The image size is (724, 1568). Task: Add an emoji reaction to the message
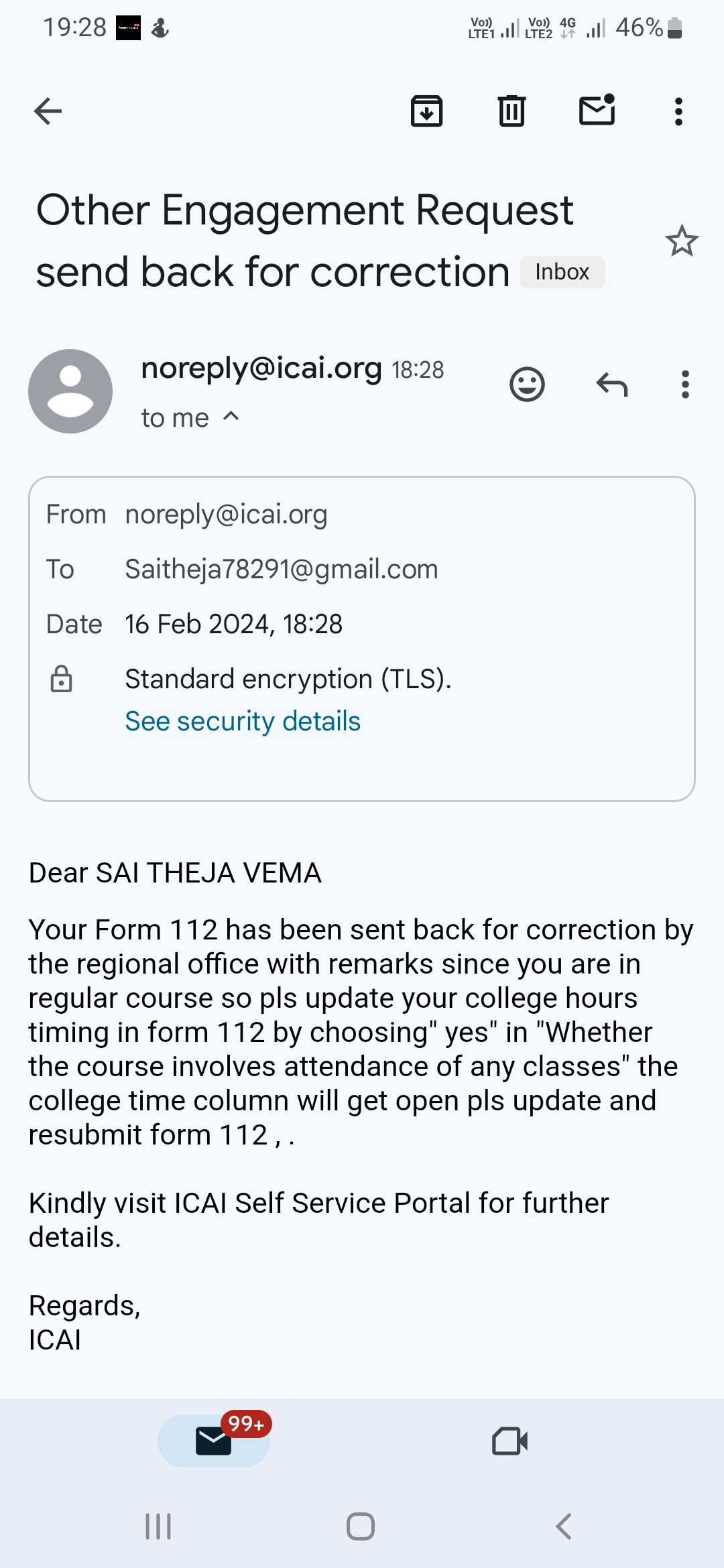tap(527, 385)
